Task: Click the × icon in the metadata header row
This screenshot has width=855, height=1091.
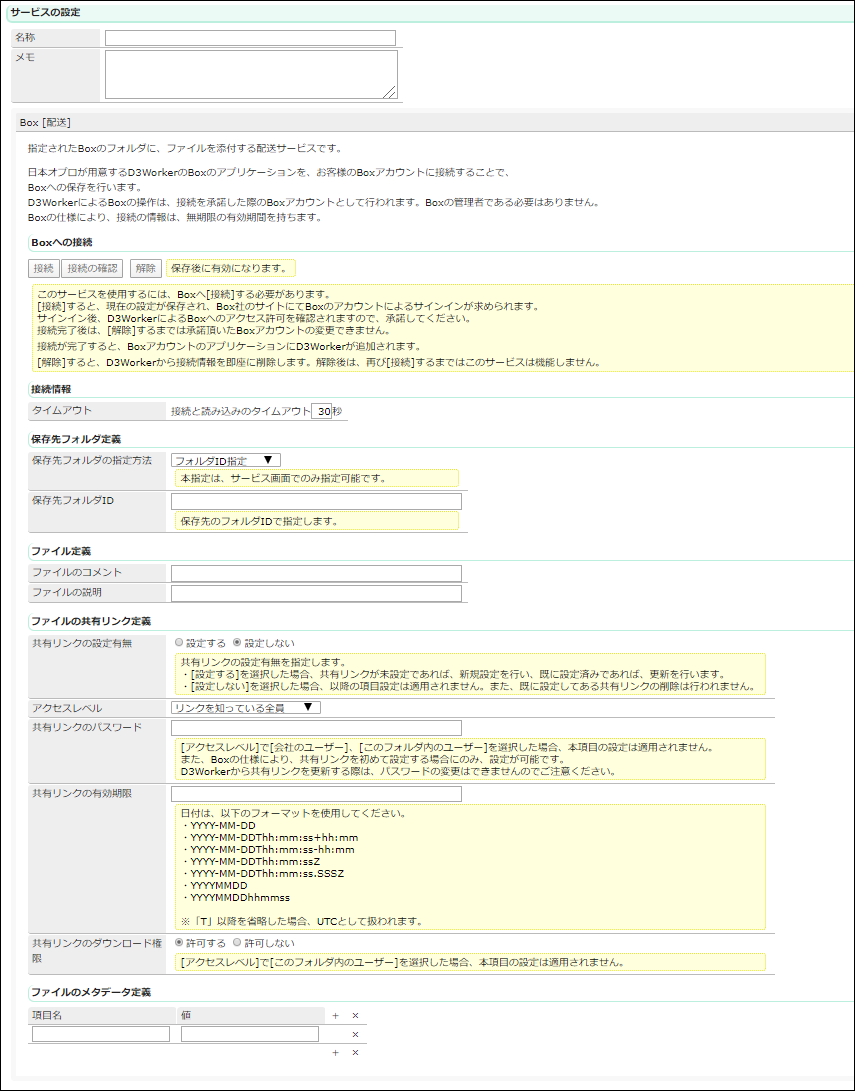Action: coord(355,1015)
